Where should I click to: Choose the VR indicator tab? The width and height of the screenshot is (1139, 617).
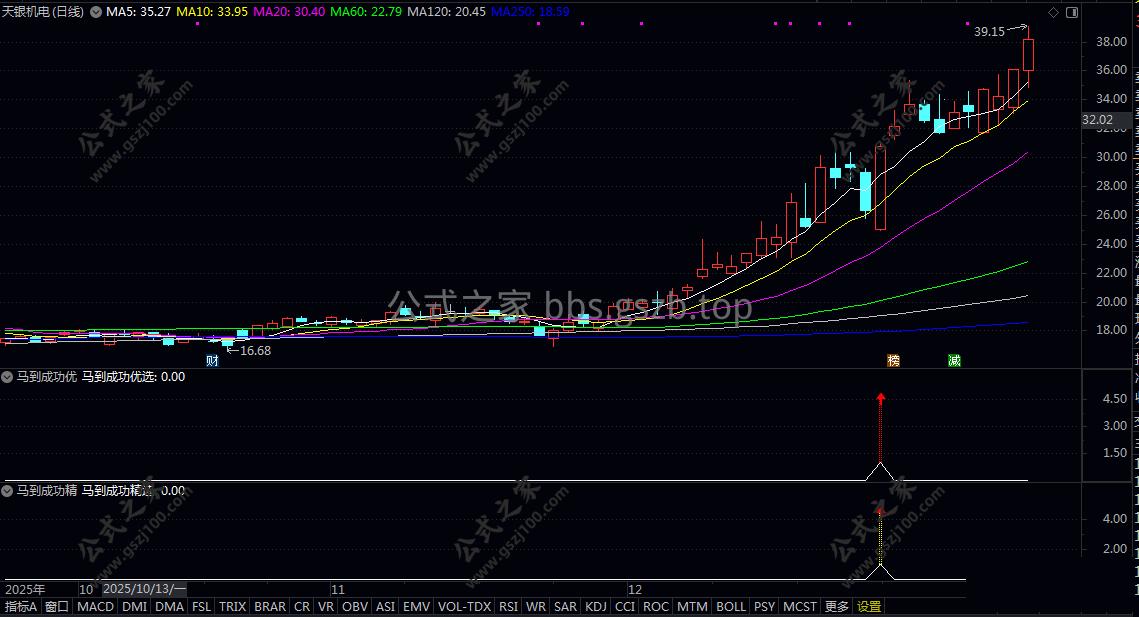pyautogui.click(x=326, y=607)
